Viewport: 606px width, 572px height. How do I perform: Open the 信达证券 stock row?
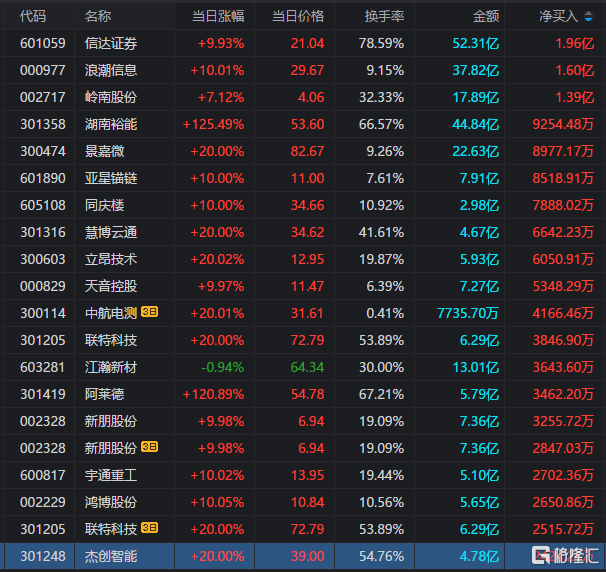click(303, 43)
